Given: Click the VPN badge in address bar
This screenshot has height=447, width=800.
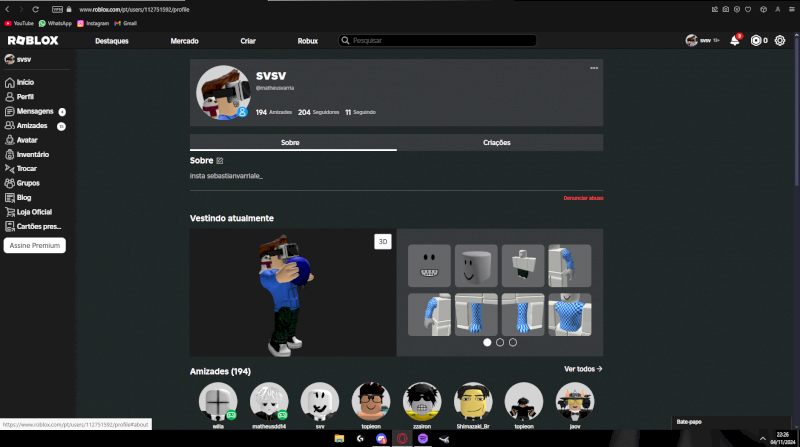Looking at the screenshot, I should click(x=57, y=9).
